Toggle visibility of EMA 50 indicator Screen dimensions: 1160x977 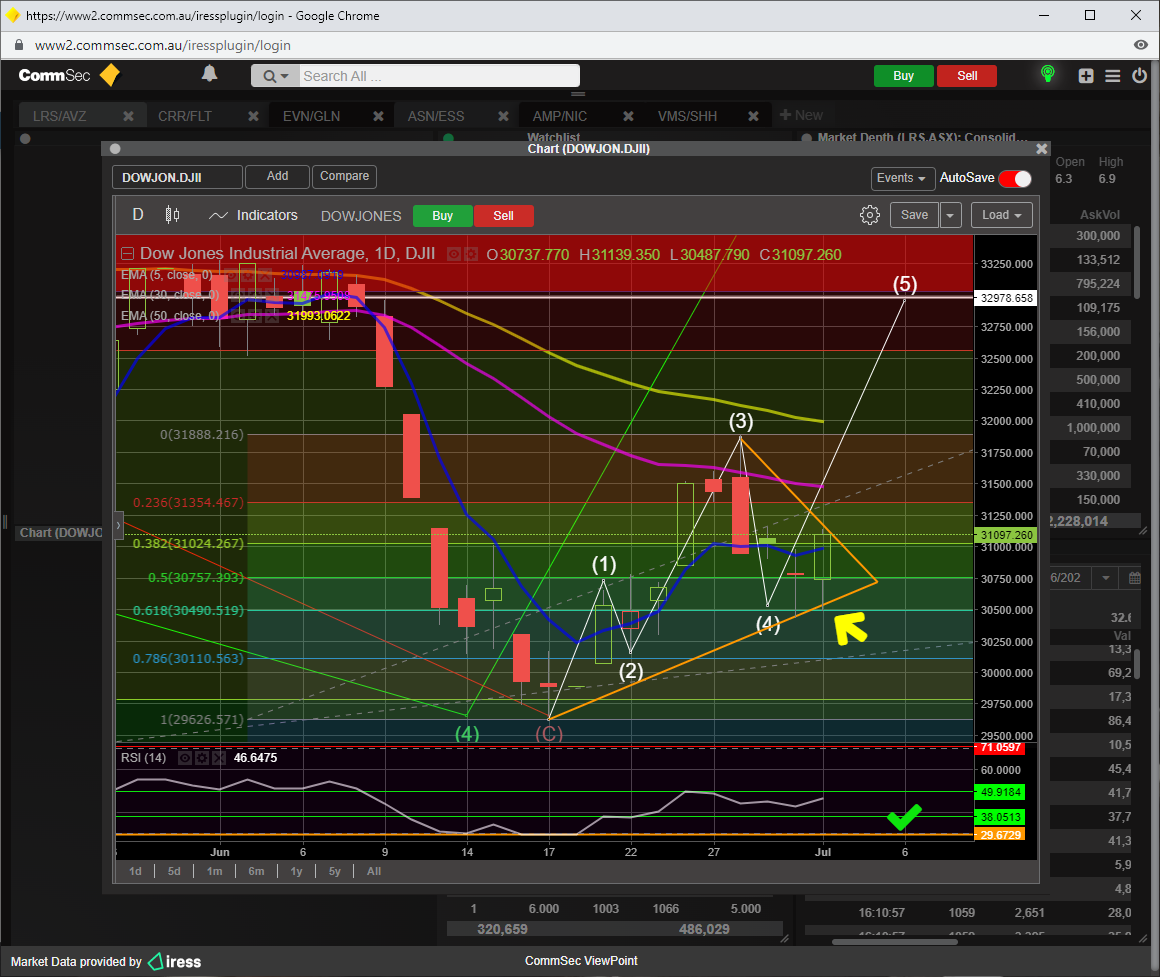(x=238, y=316)
